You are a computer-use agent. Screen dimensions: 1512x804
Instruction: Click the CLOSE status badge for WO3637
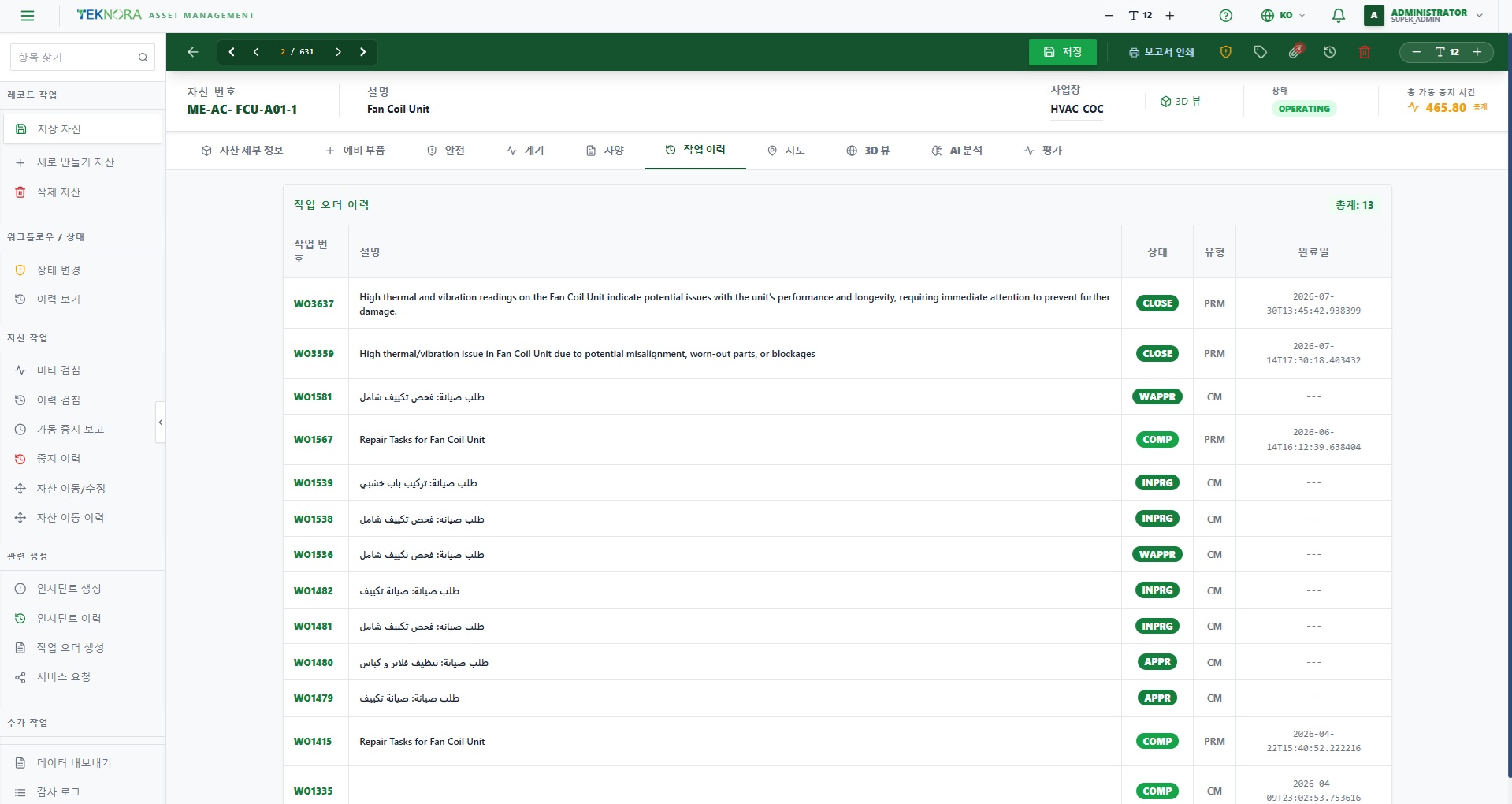pos(1157,303)
